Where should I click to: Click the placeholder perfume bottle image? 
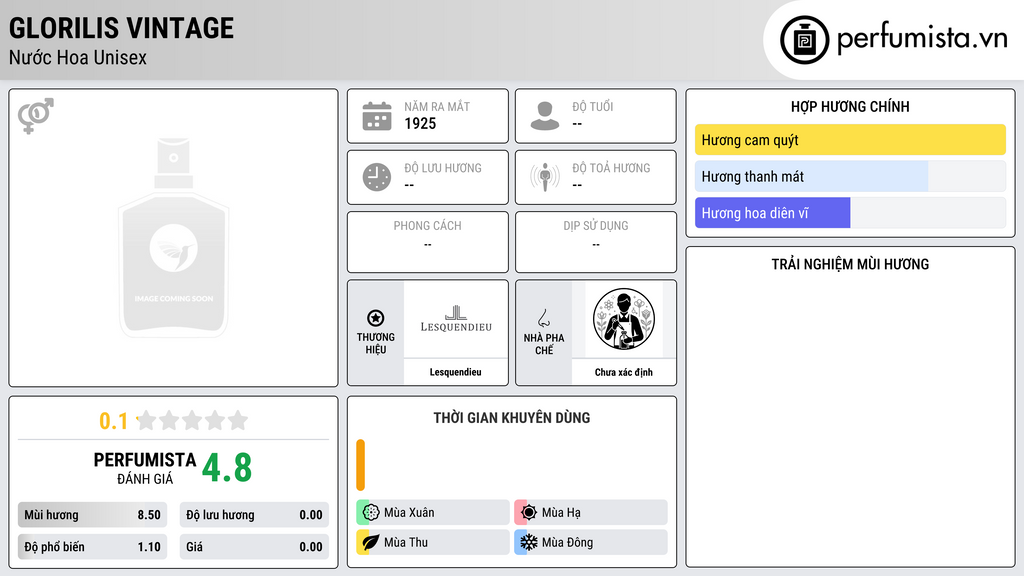174,238
